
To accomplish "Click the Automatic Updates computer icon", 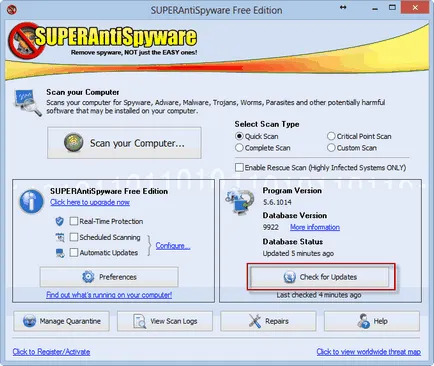I will 60,253.
